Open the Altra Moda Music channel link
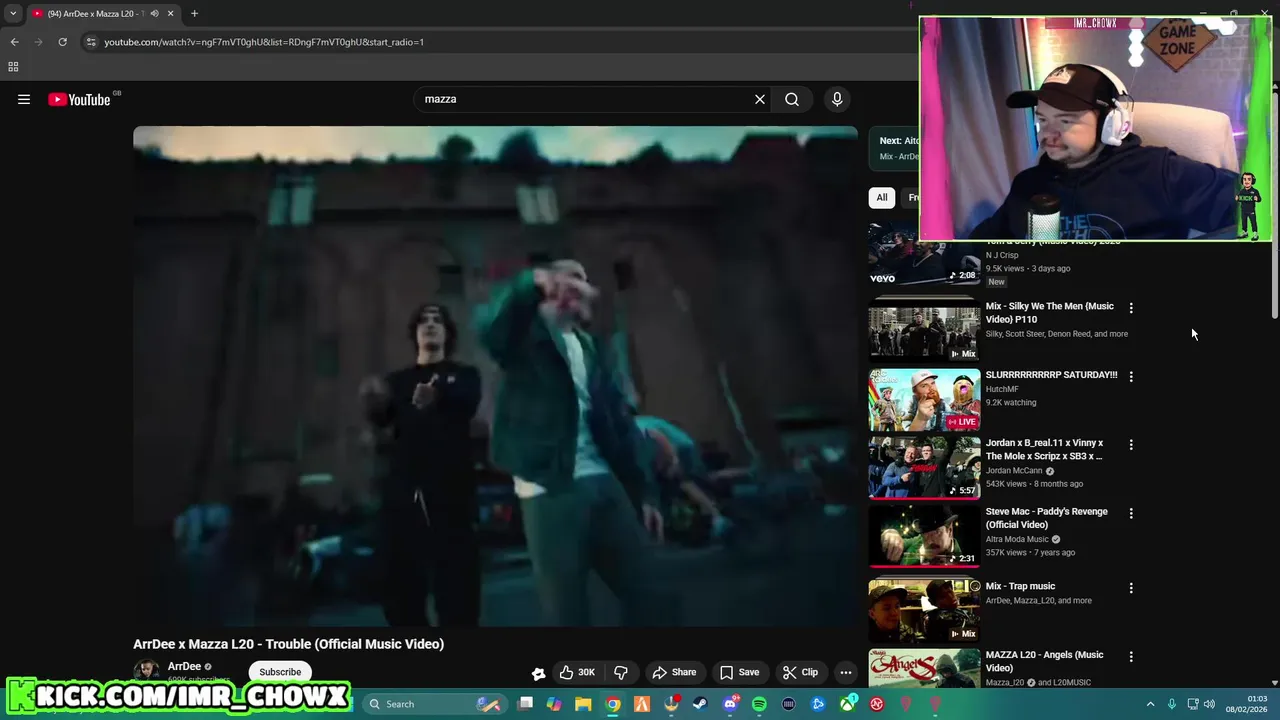The image size is (1280, 720). [1018, 539]
